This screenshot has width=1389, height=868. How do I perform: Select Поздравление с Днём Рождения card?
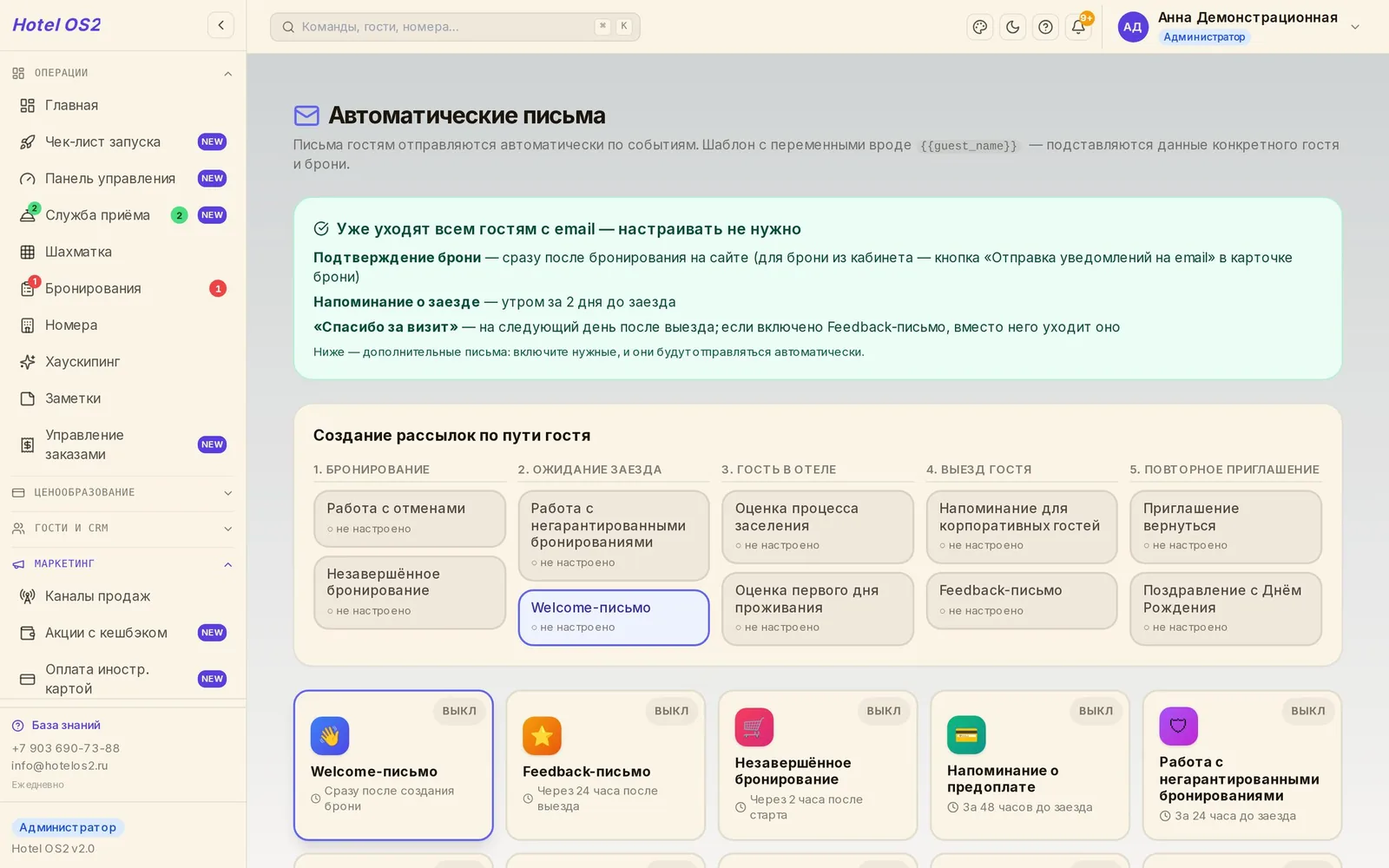coord(1225,608)
